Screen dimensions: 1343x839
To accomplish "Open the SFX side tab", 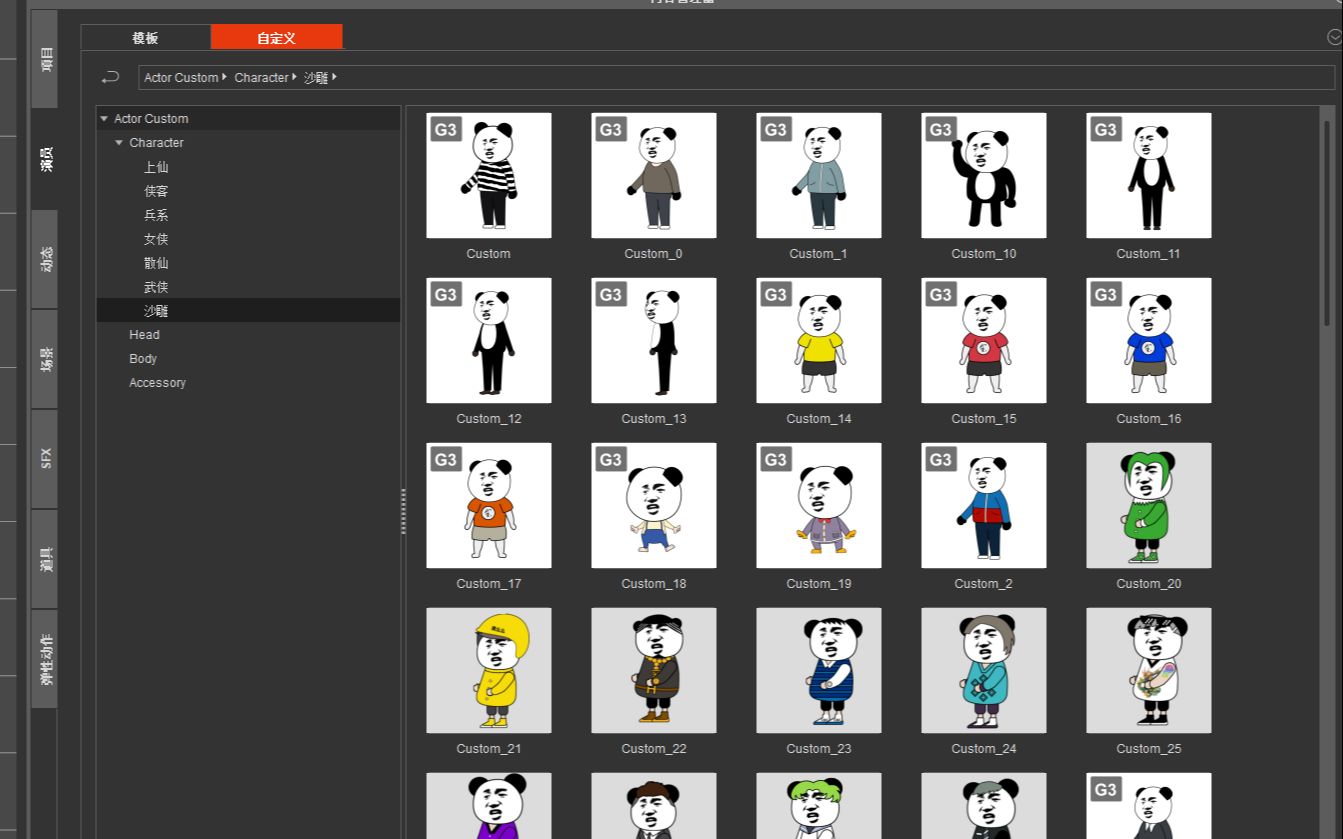I will click(x=45, y=459).
